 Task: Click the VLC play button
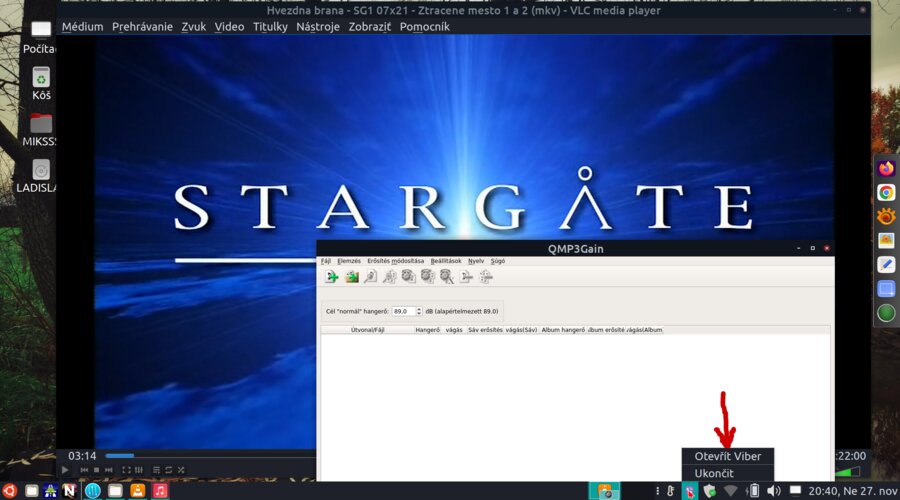point(65,470)
